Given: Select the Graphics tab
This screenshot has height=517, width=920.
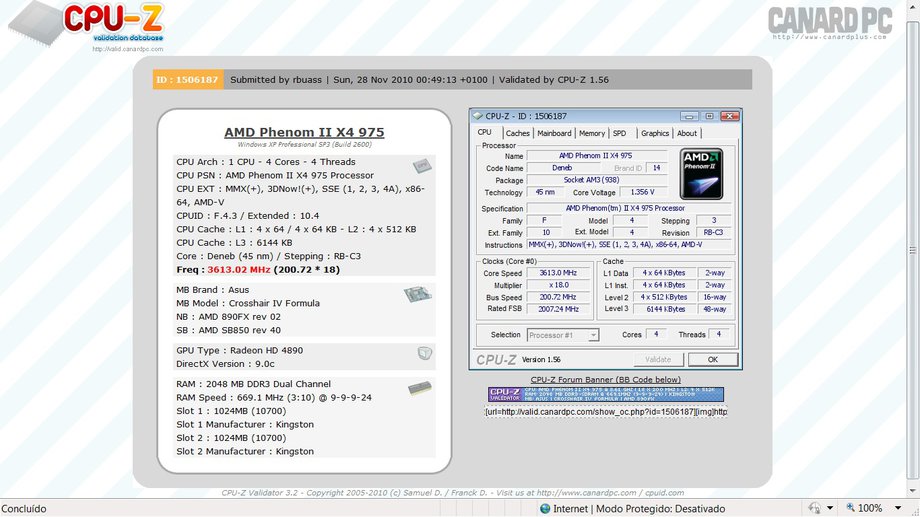Looking at the screenshot, I should pos(654,133).
